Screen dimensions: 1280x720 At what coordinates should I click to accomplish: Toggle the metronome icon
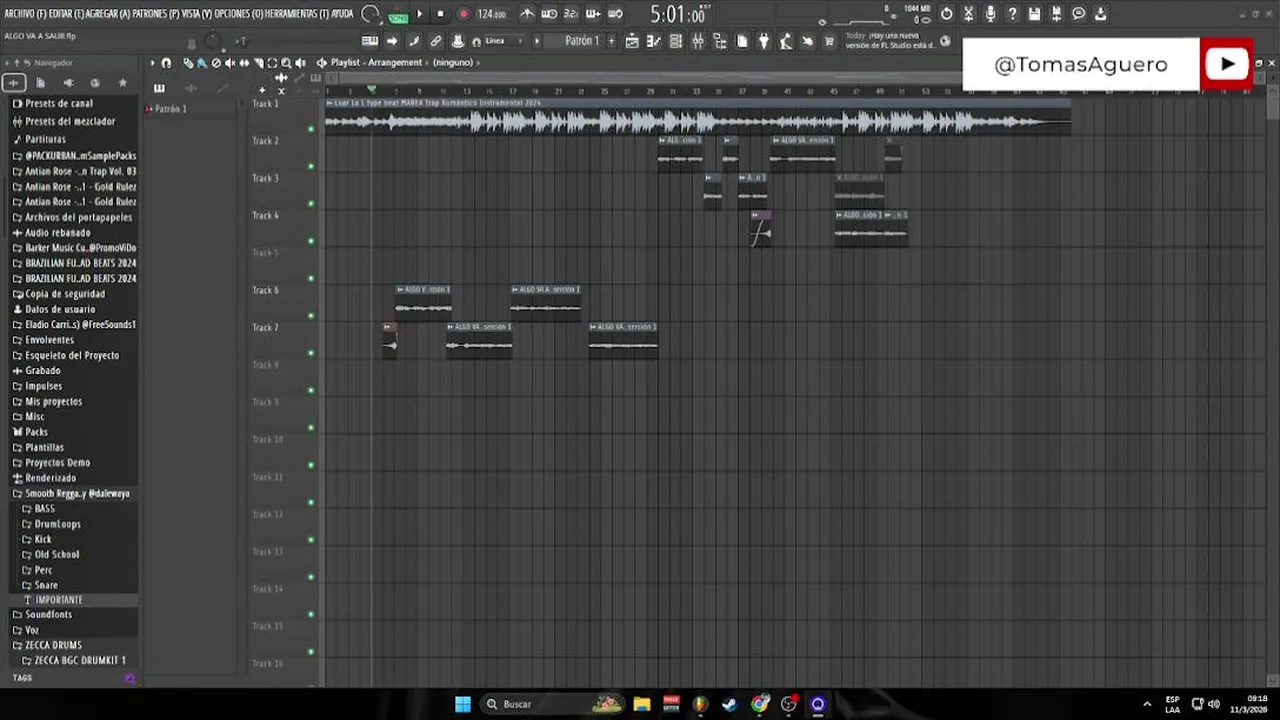[527, 14]
